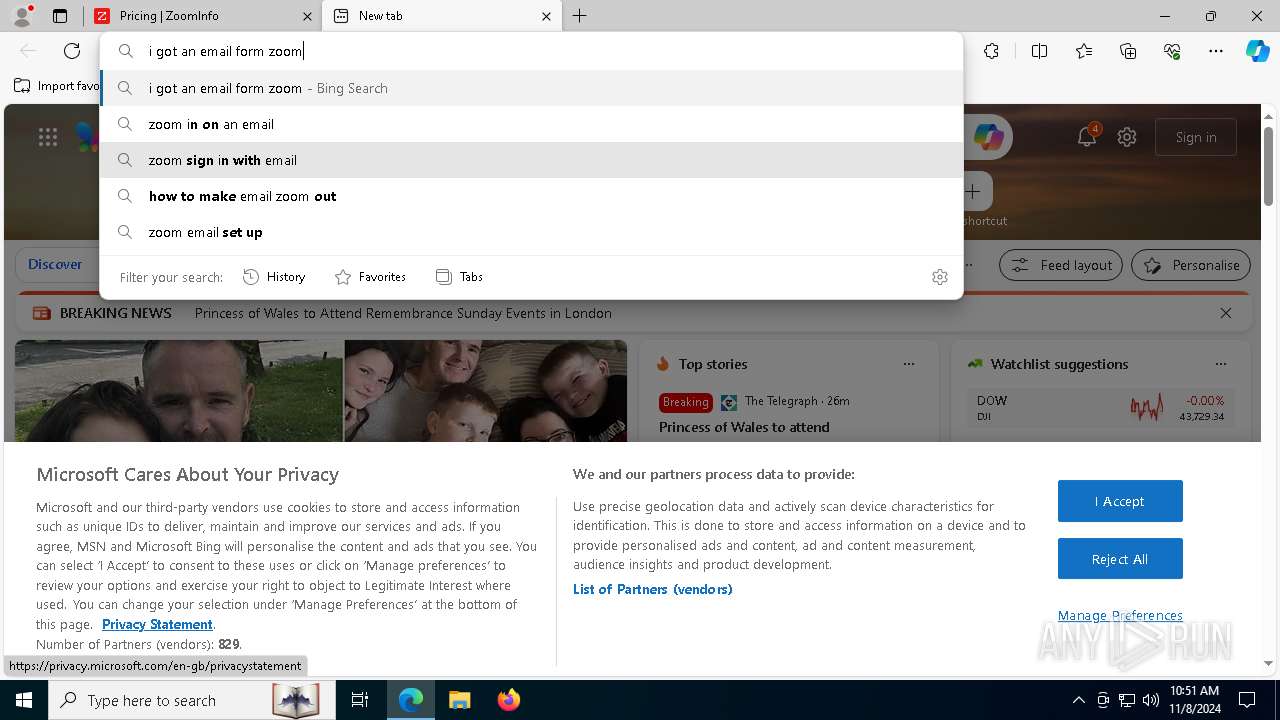Open the Edge profile icon

click(21, 16)
